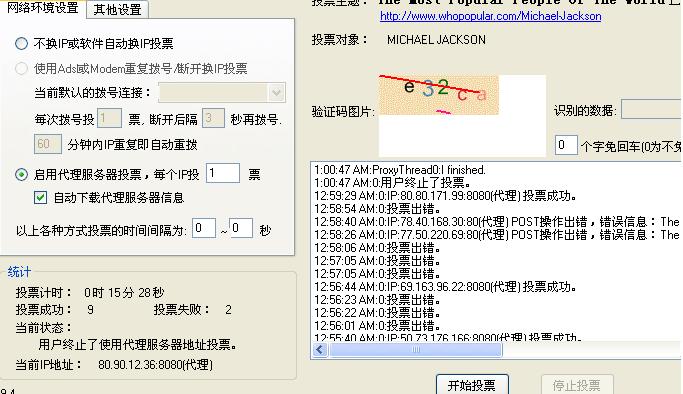Image resolution: width=683 pixels, height=394 pixels.
Task: Click the 60 分钟内IP重复 field
Action: point(47,144)
